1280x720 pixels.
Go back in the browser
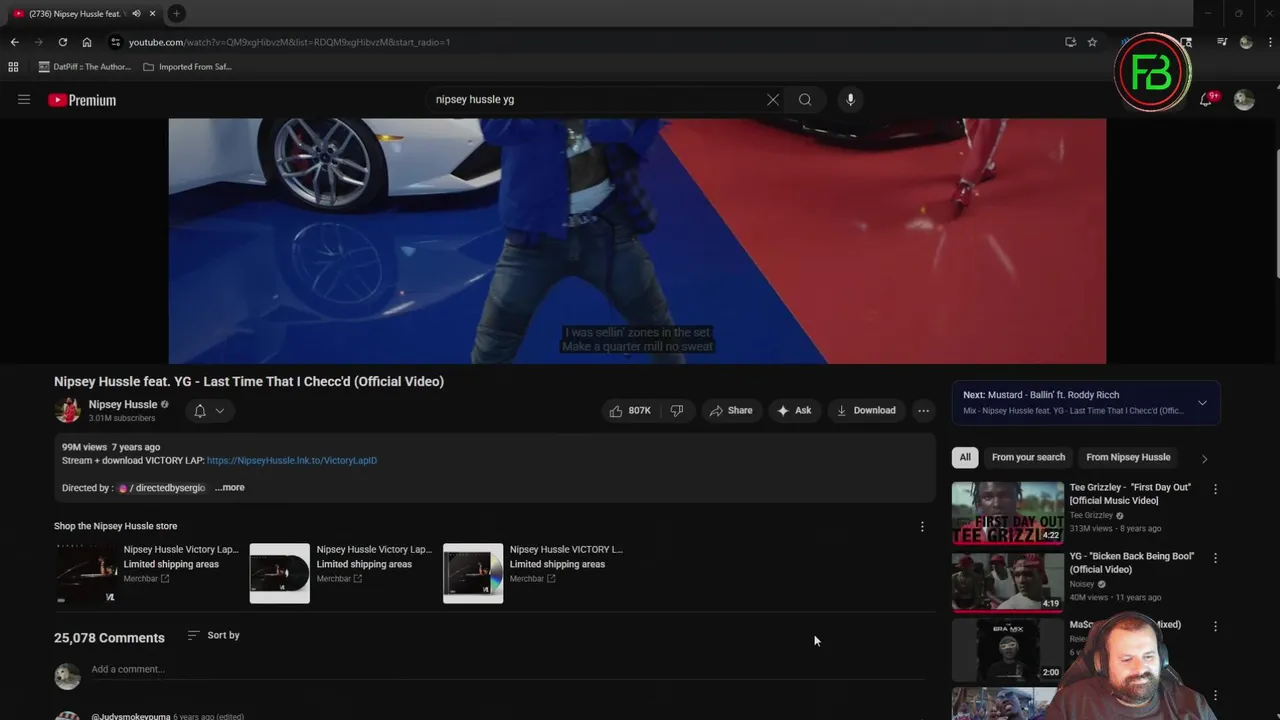click(14, 42)
